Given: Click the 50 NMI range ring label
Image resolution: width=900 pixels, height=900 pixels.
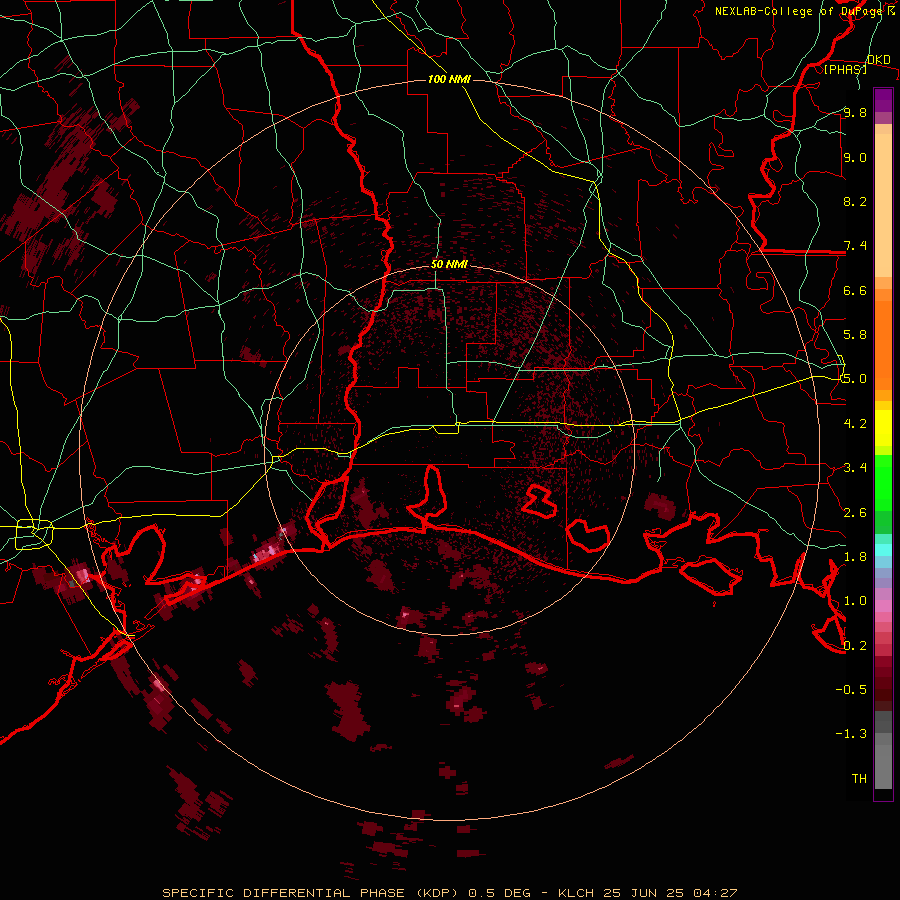Looking at the screenshot, I should click(x=449, y=265).
